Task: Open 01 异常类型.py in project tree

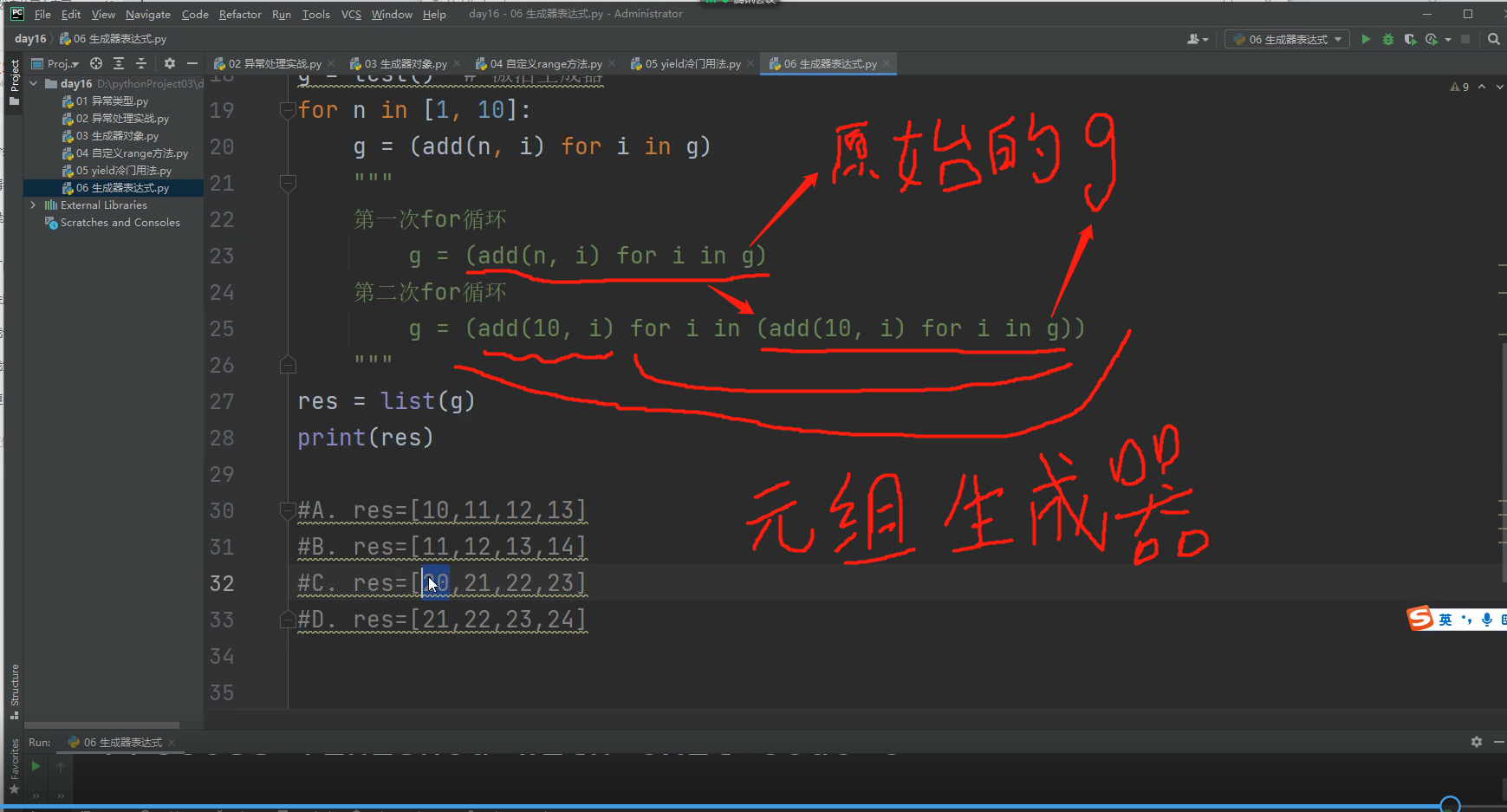Action: click(x=112, y=101)
